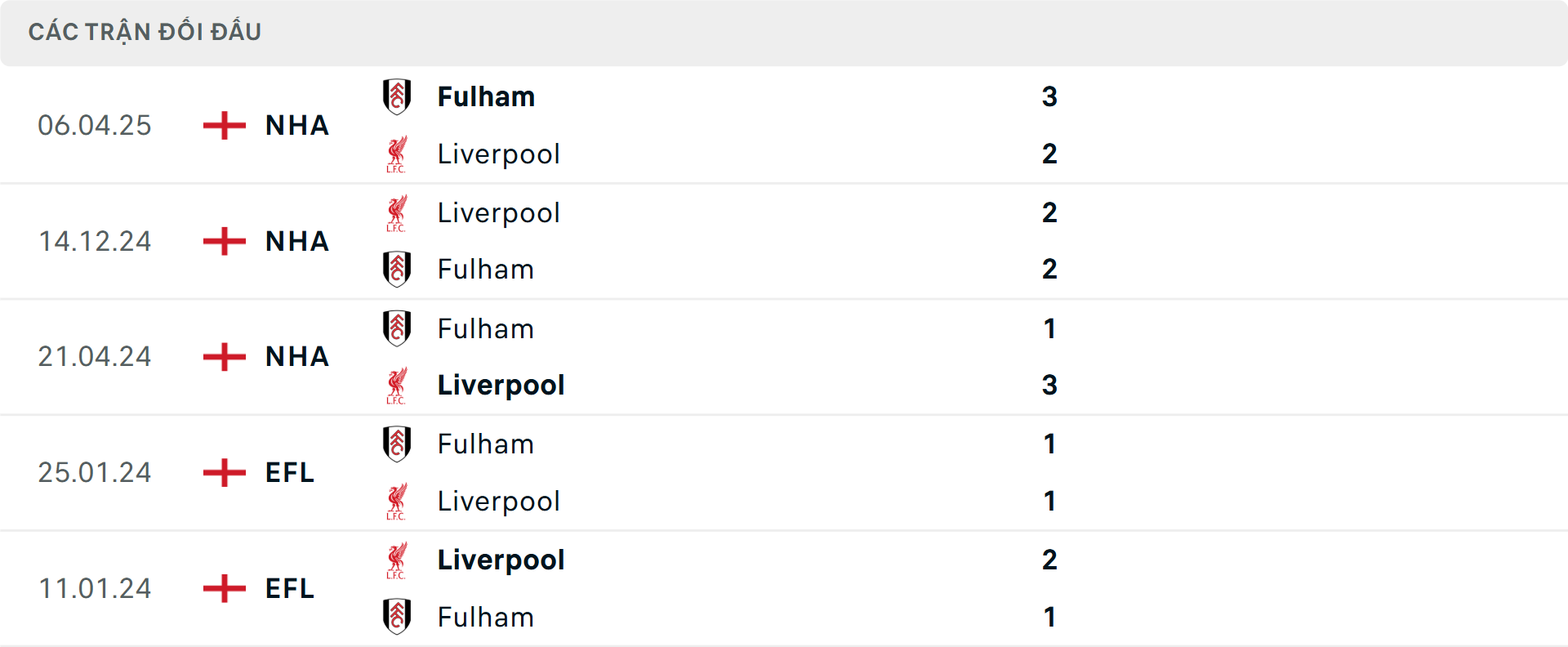The height and width of the screenshot is (647, 1568).
Task: Open the Fulham team page from the top match
Action: (485, 96)
